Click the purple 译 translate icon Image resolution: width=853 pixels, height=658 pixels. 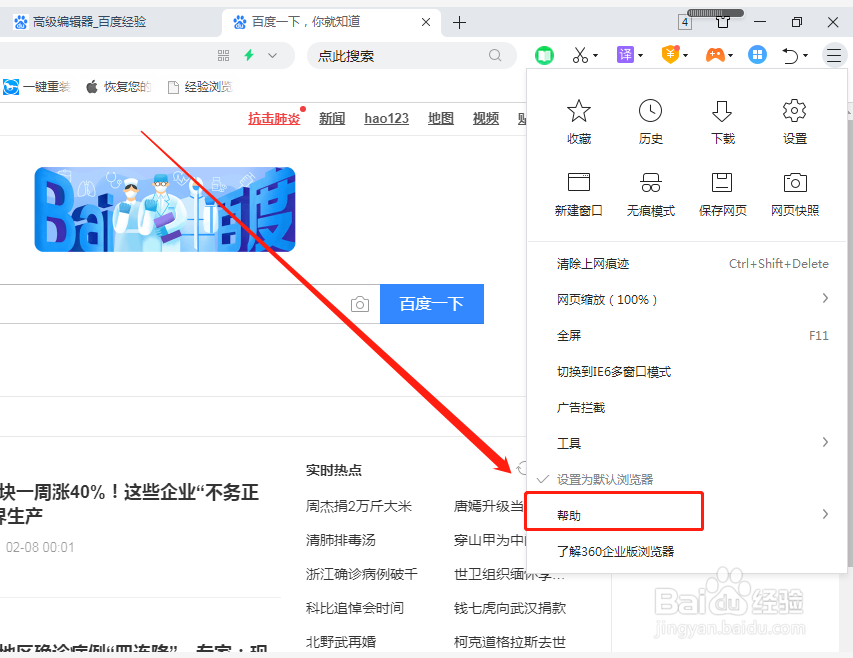pyautogui.click(x=626, y=54)
